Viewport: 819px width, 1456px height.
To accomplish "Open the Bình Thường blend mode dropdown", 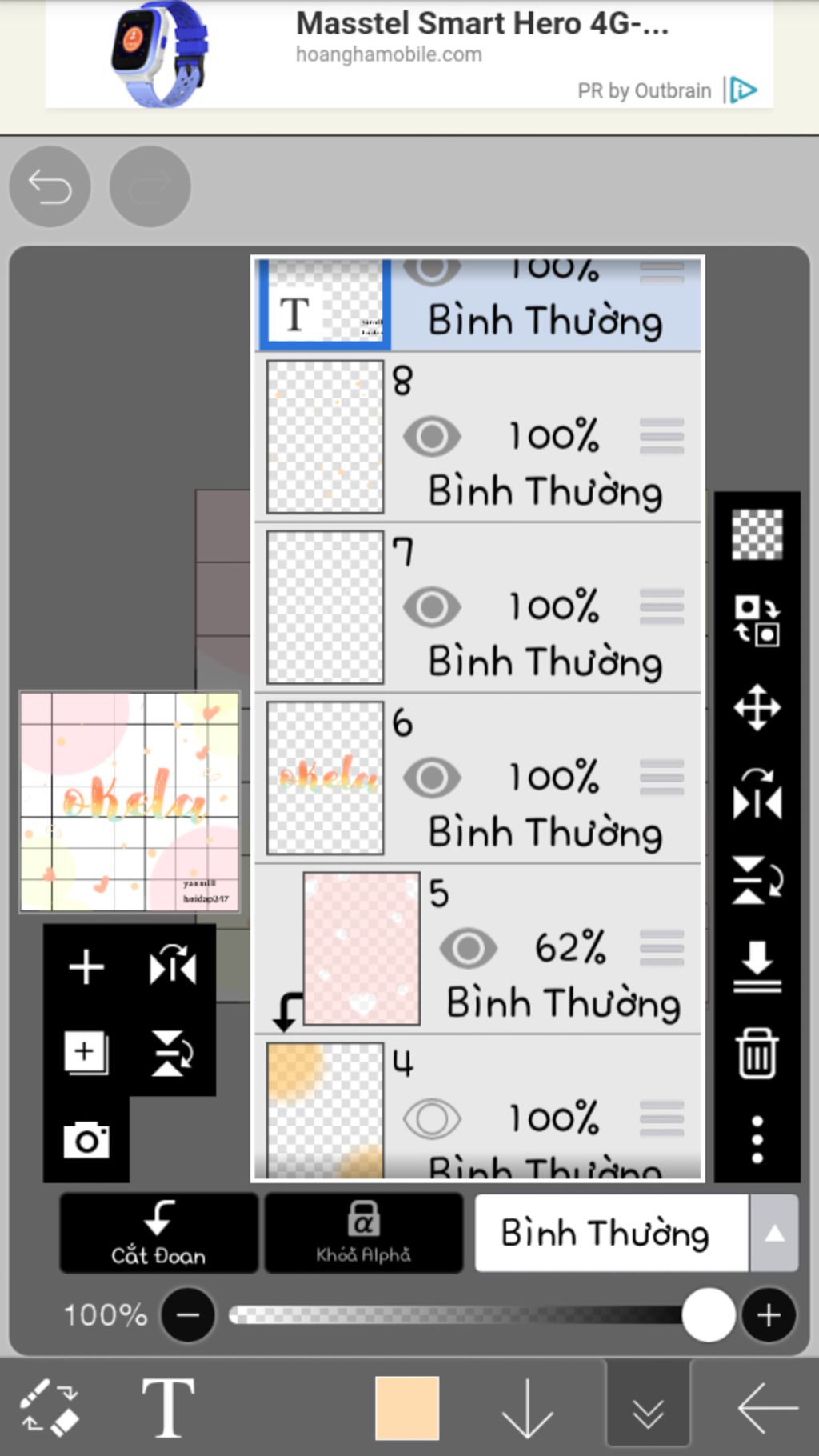I will tap(636, 1234).
